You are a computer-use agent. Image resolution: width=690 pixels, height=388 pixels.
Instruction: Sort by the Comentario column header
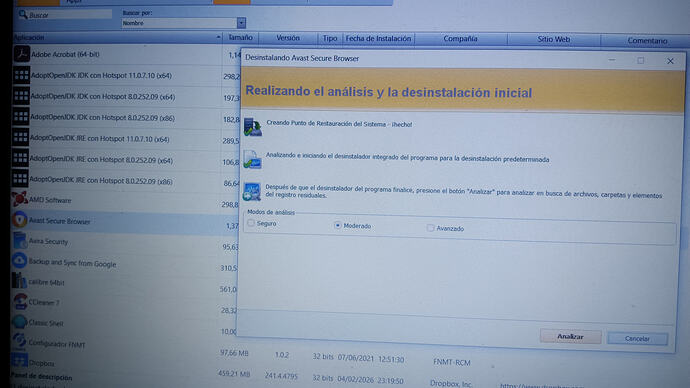647,40
